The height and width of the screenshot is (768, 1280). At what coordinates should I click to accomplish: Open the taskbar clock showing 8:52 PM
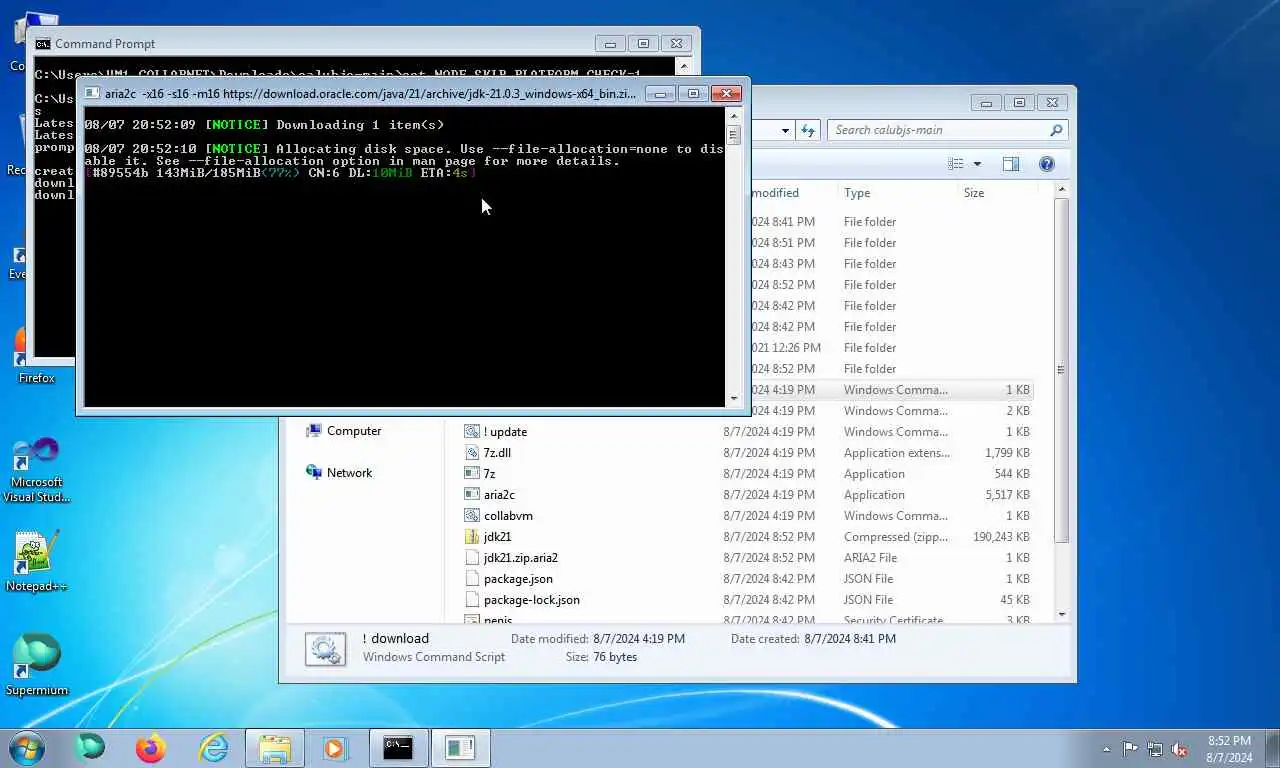click(1229, 749)
